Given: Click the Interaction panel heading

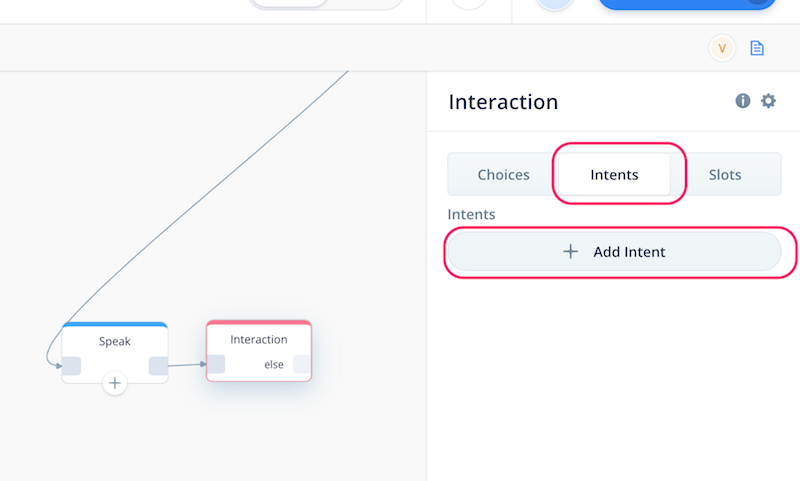Looking at the screenshot, I should tap(503, 102).
